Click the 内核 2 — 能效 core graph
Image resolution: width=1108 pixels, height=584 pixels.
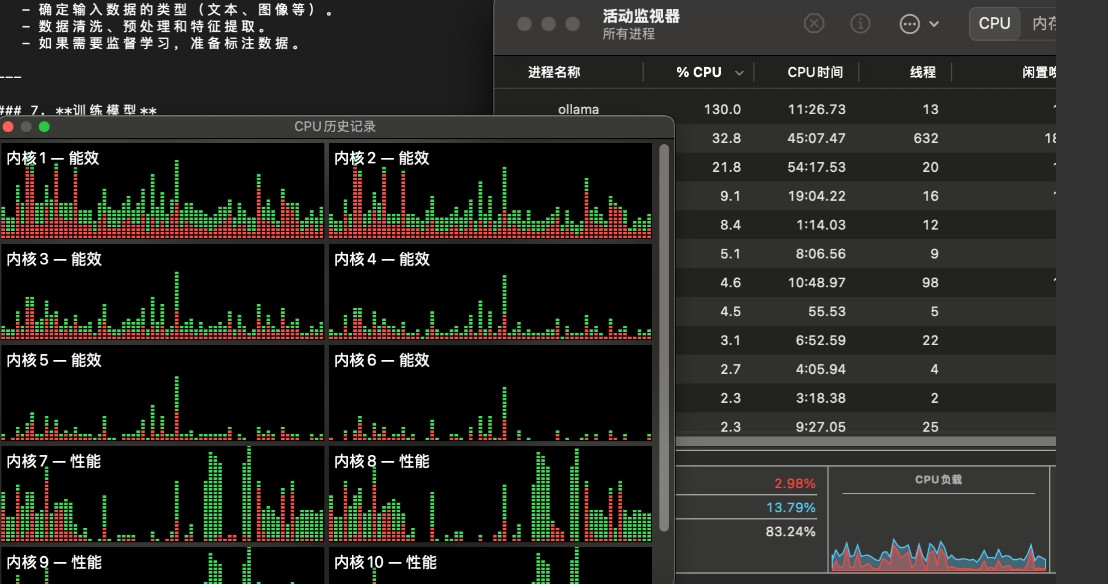[490, 191]
